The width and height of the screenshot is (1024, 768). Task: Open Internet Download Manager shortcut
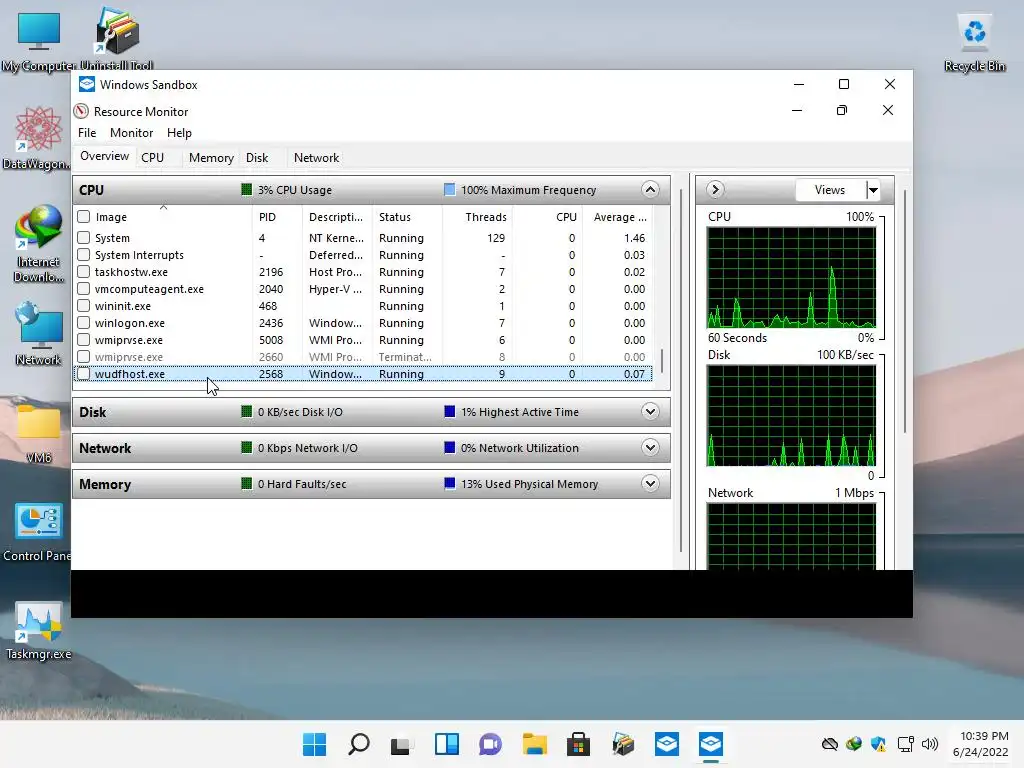pyautogui.click(x=39, y=244)
